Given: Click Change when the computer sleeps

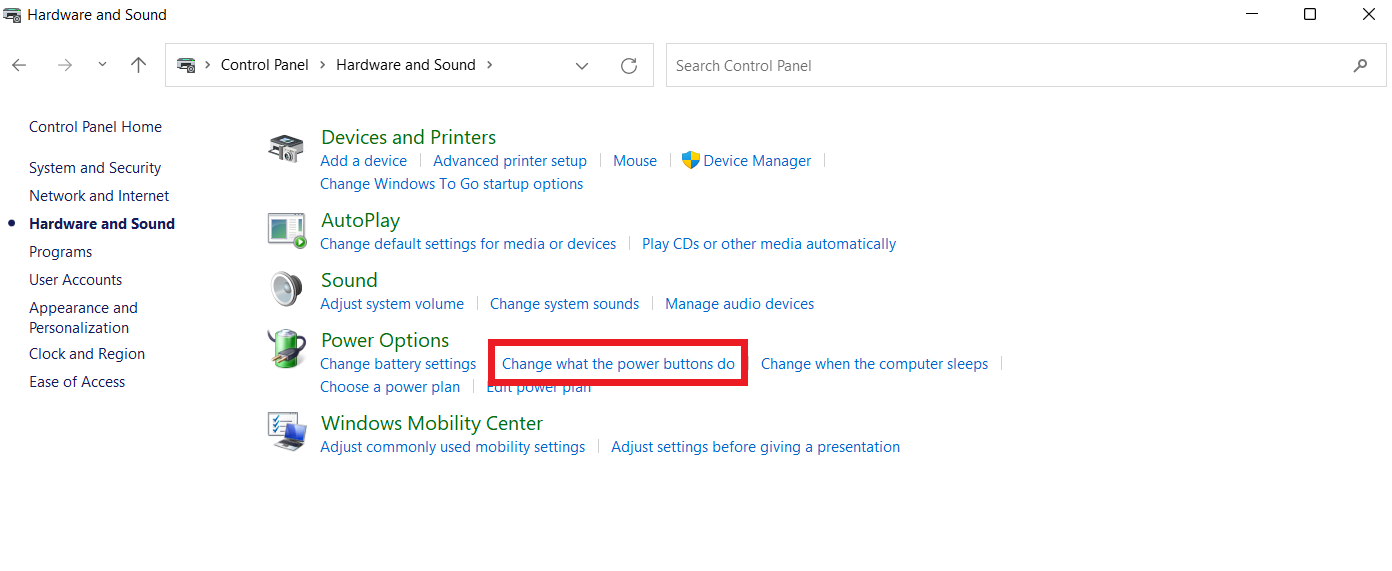Looking at the screenshot, I should [x=874, y=364].
